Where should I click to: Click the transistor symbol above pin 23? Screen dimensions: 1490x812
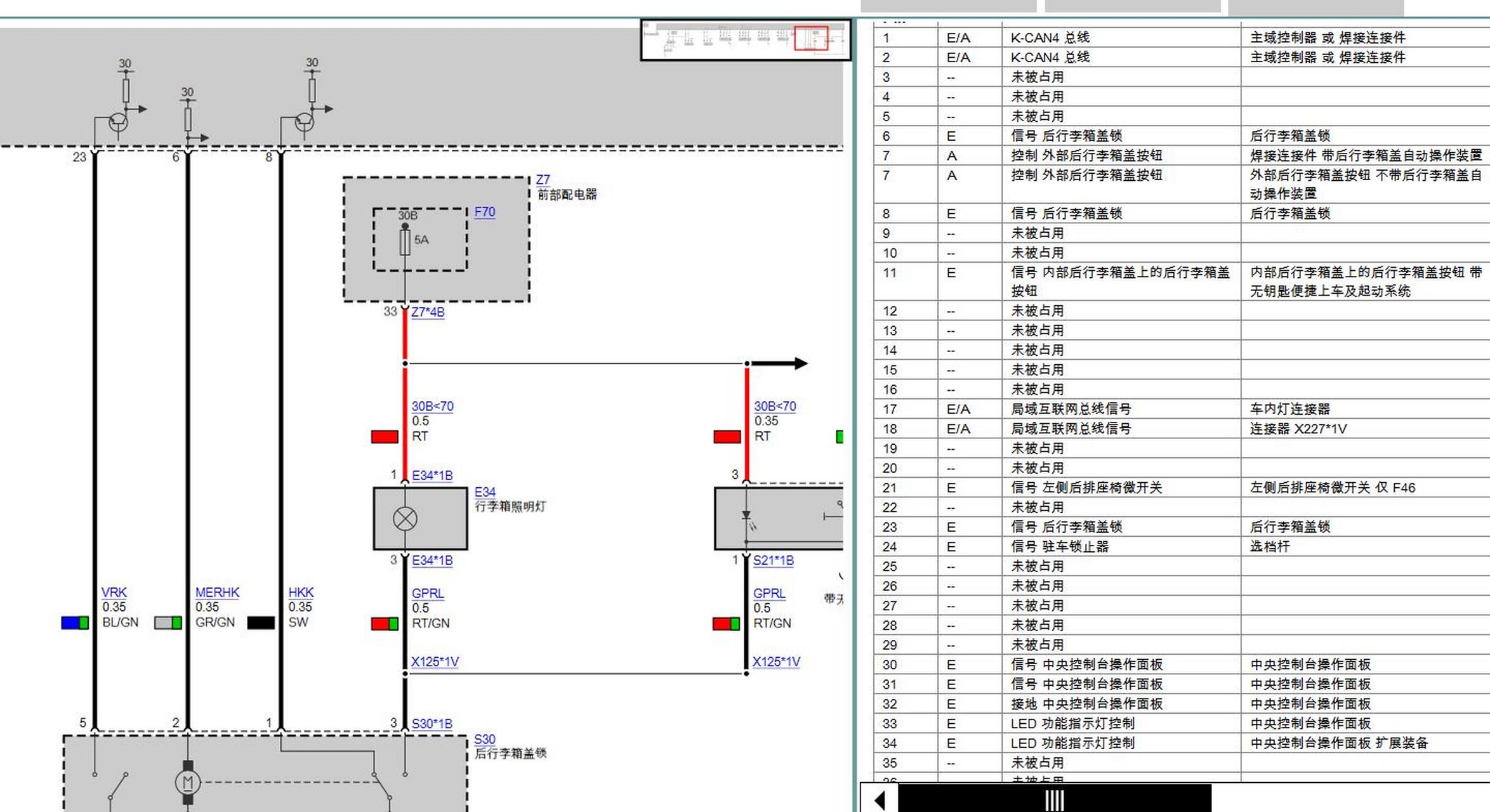(x=118, y=122)
